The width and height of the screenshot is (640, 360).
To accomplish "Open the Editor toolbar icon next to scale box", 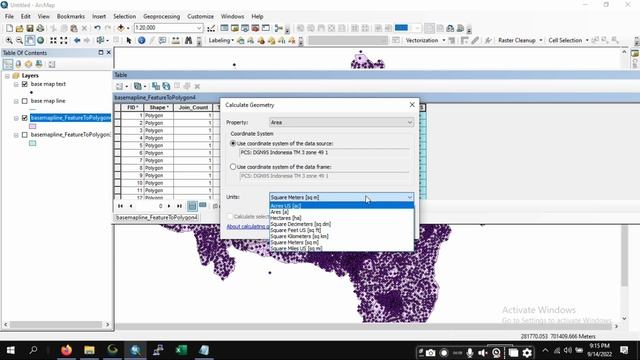I will [211, 28].
